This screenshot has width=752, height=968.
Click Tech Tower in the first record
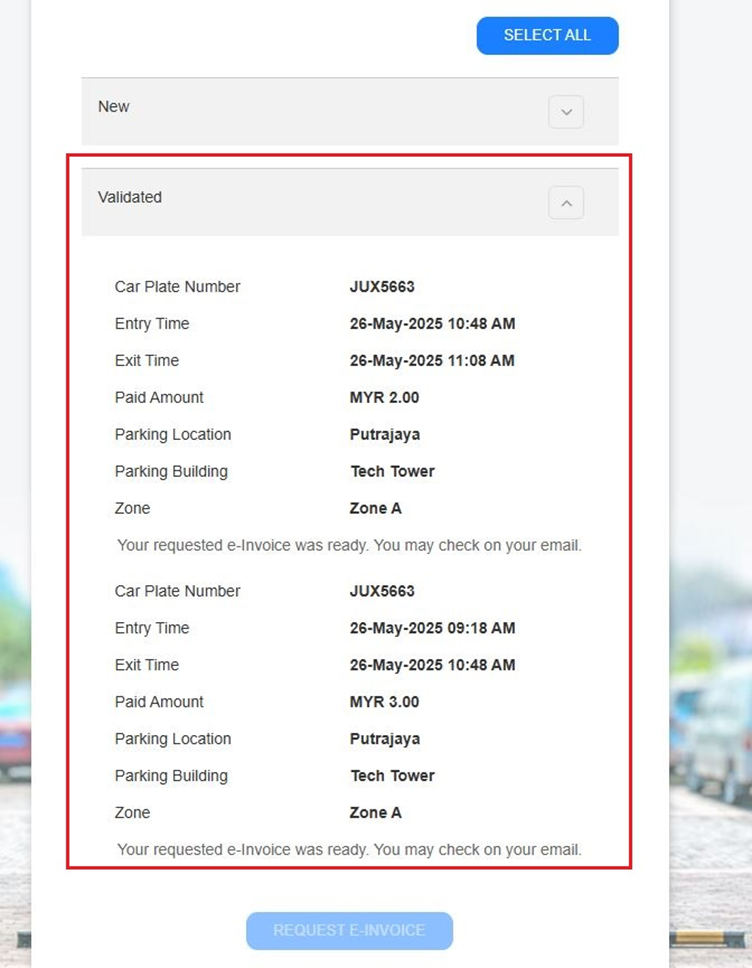392,471
